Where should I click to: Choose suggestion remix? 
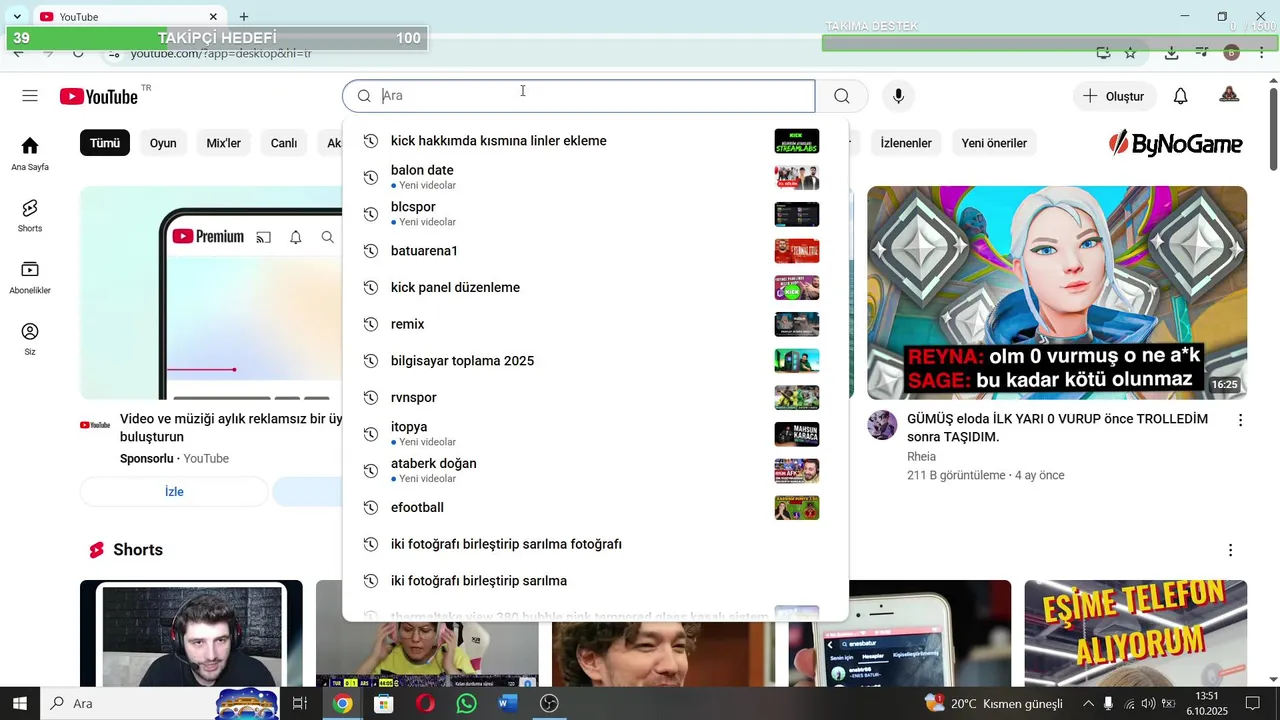pos(595,324)
